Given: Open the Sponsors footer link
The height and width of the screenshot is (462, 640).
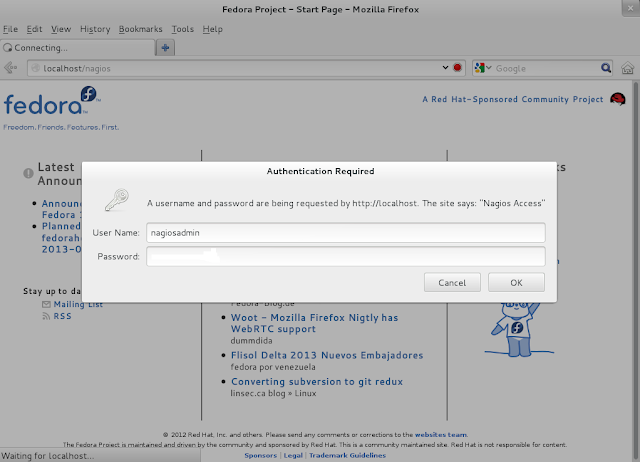Looking at the screenshot, I should click(x=260, y=455).
